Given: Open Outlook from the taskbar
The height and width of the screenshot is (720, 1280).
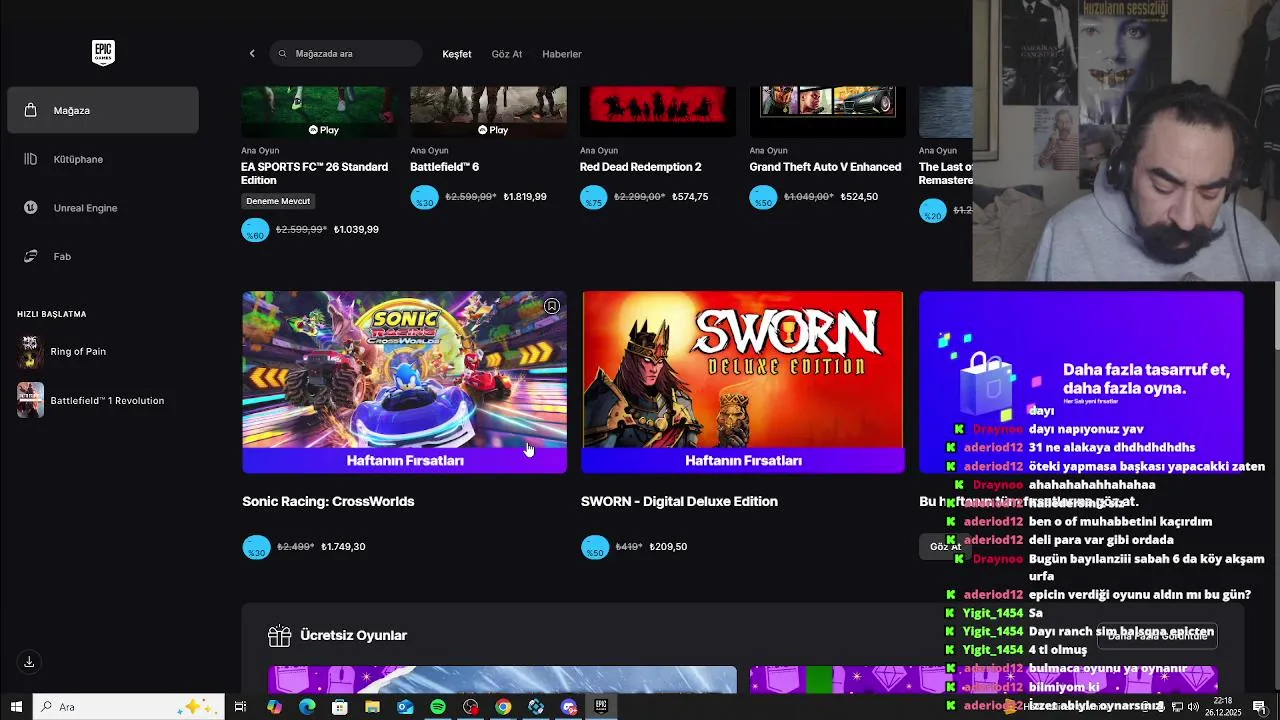Looking at the screenshot, I should tap(405, 707).
